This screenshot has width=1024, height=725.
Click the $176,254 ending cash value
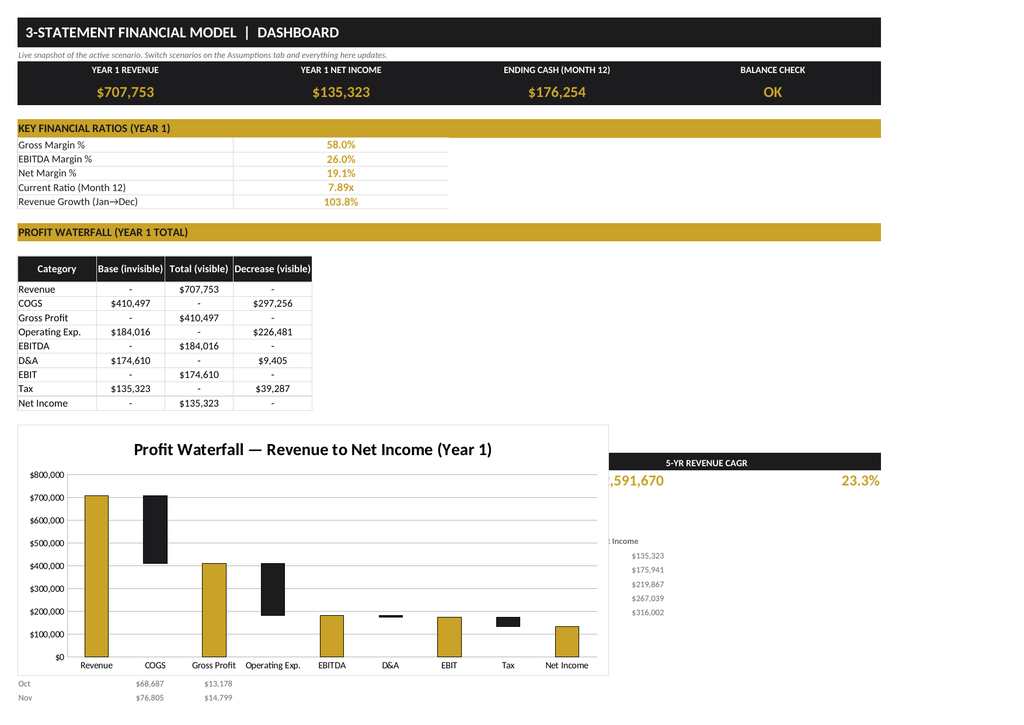(556, 92)
